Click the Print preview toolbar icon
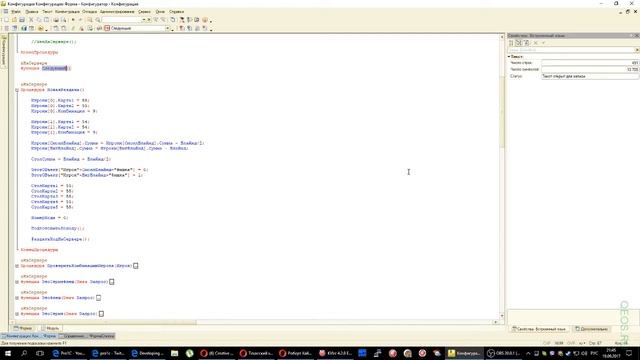 point(64,20)
